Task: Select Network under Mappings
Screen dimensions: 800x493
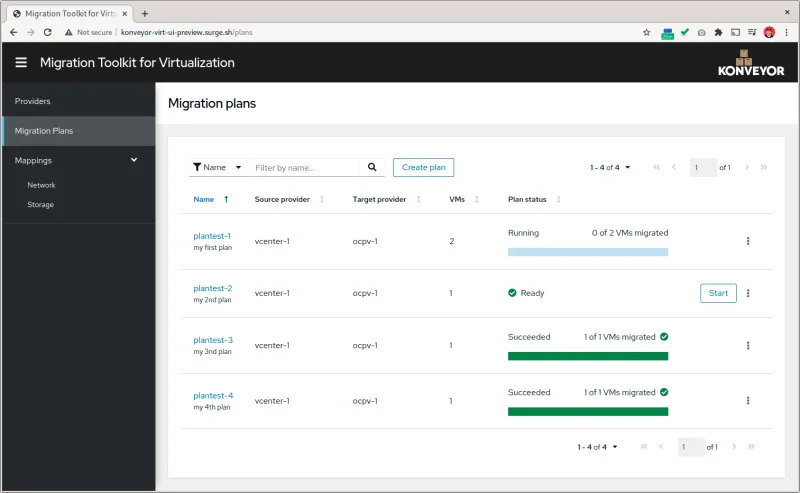Action: point(41,185)
